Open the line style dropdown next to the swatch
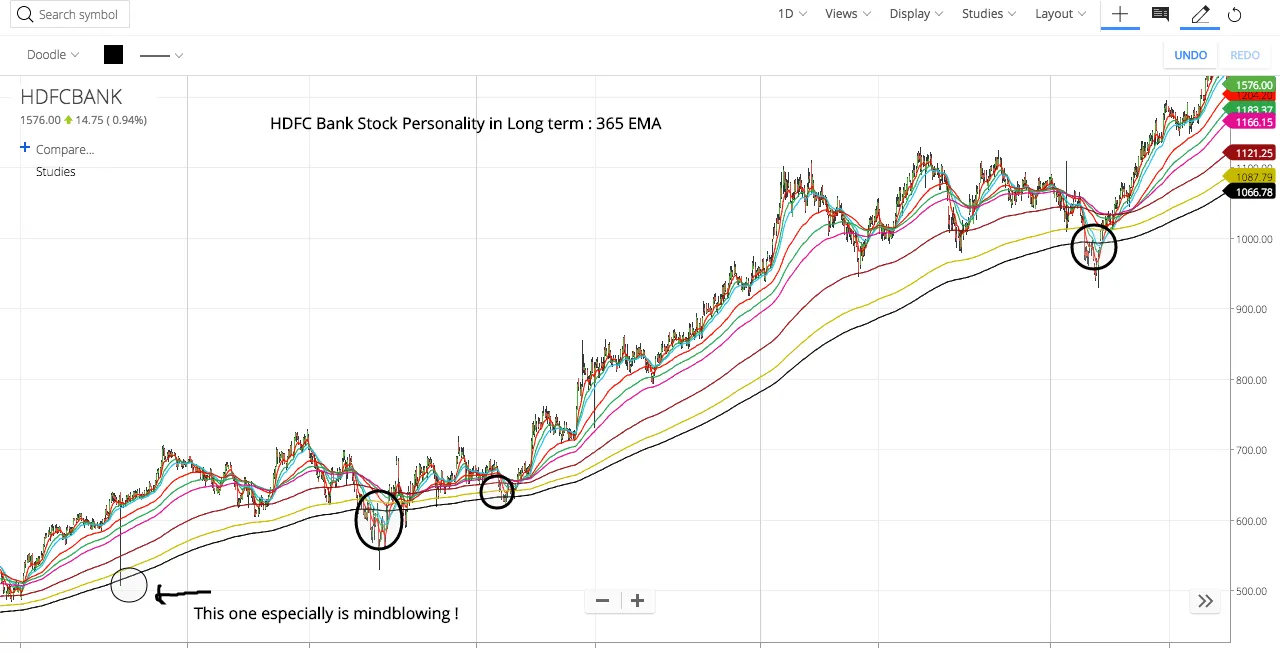1280x652 pixels. 161,55
